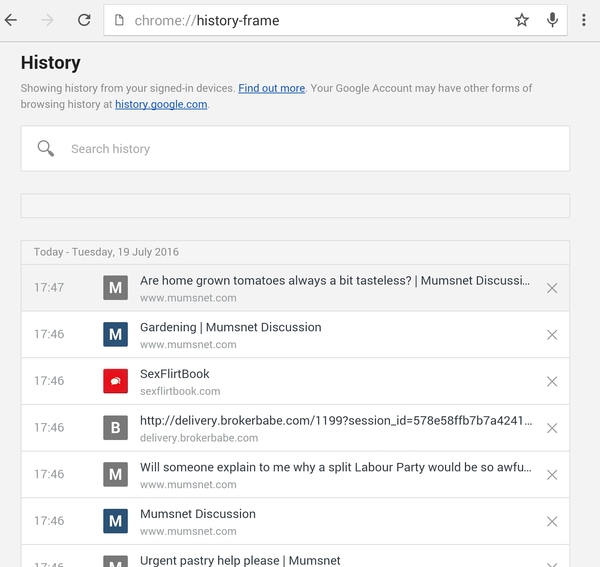Open 'Will someone explain to me' Labour entry
Screen dimensions: 600x567
pyautogui.click(x=336, y=468)
